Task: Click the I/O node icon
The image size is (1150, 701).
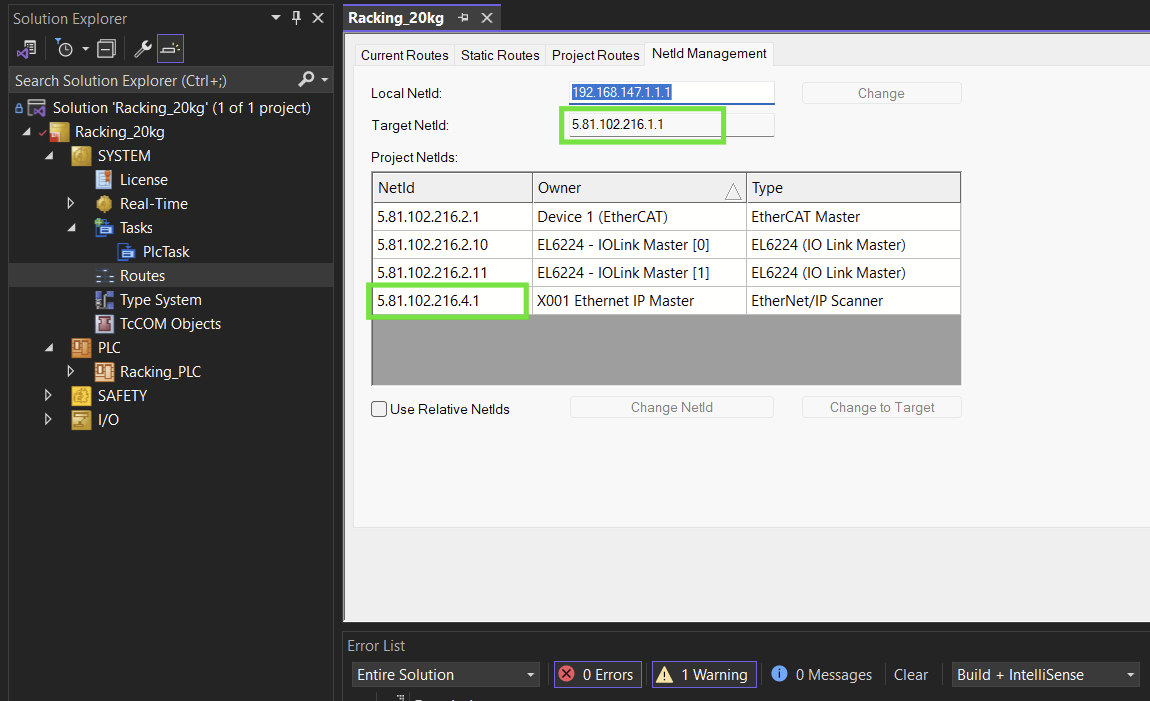Action: 81,420
